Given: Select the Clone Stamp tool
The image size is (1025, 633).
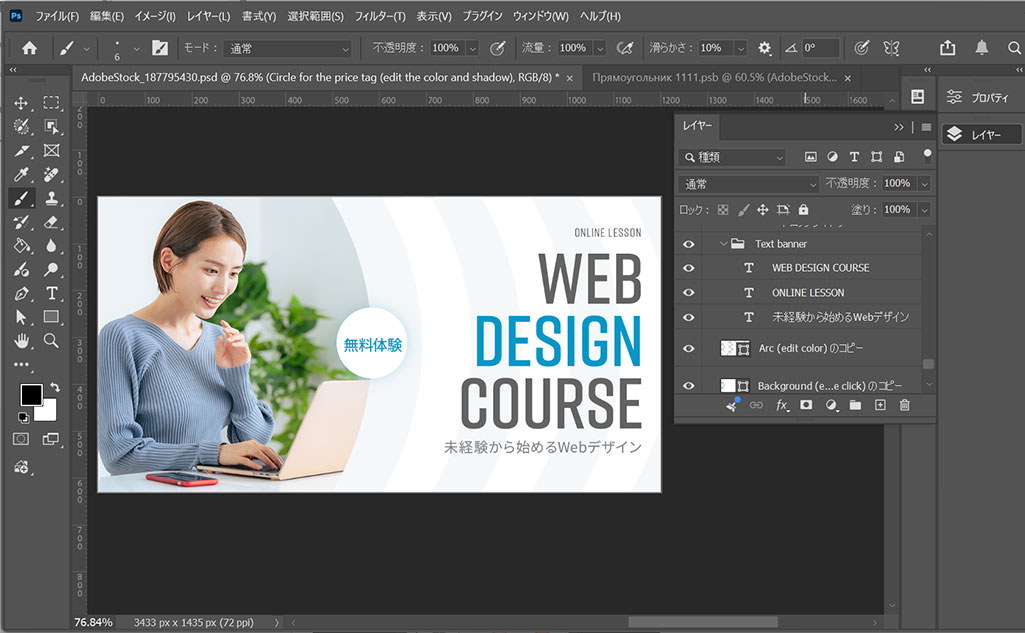Looking at the screenshot, I should (x=51, y=198).
